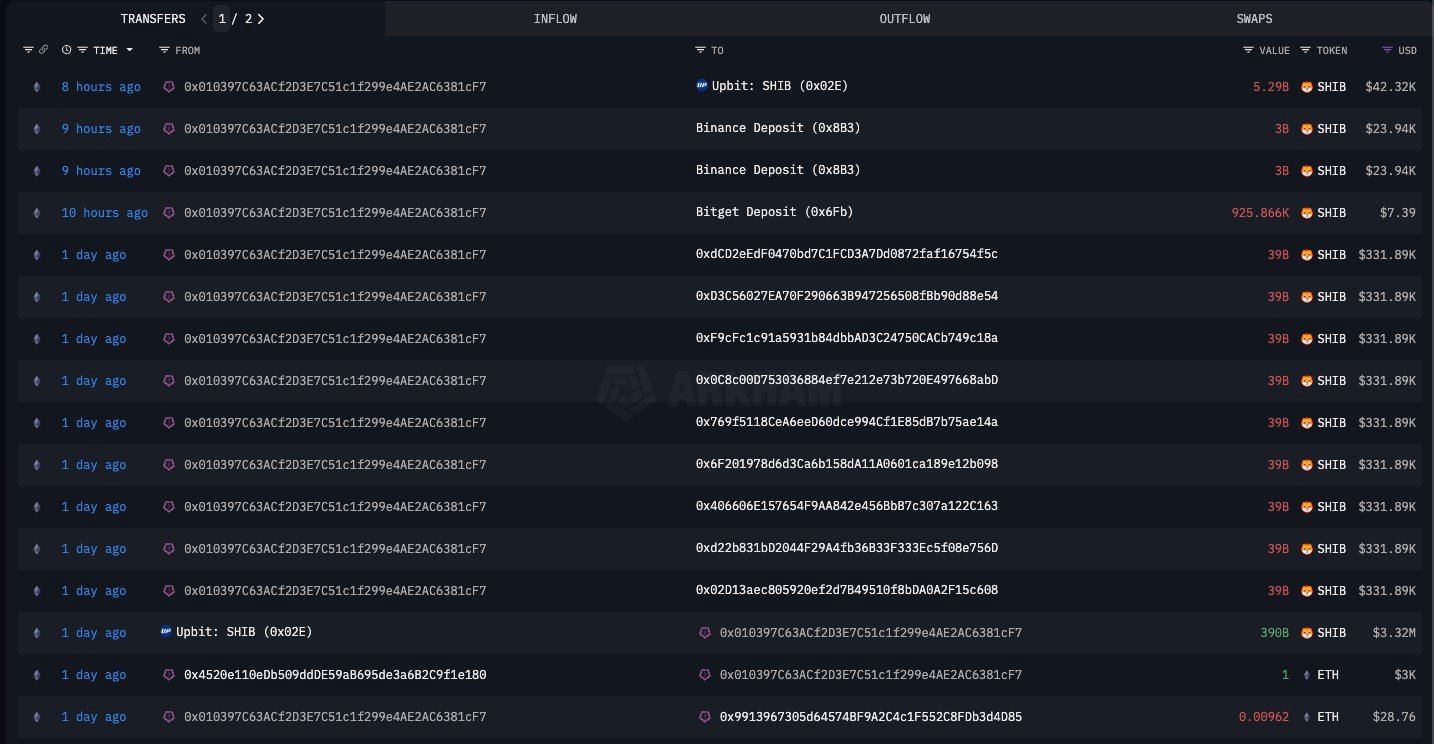Click the transaction link icon in header
The height and width of the screenshot is (744, 1434).
pyautogui.click(x=43, y=50)
